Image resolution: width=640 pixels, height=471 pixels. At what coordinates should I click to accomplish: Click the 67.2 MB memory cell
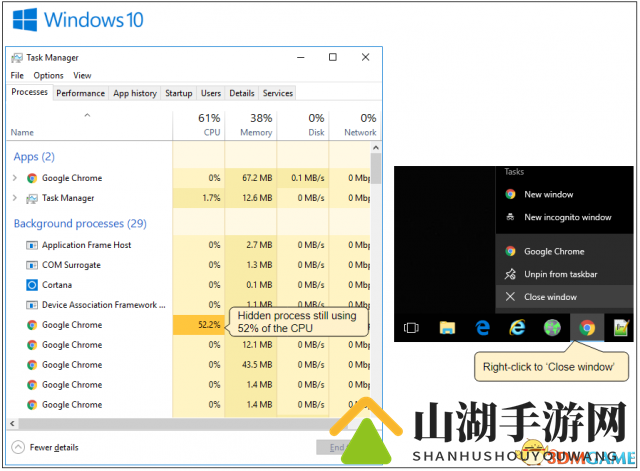point(251,178)
